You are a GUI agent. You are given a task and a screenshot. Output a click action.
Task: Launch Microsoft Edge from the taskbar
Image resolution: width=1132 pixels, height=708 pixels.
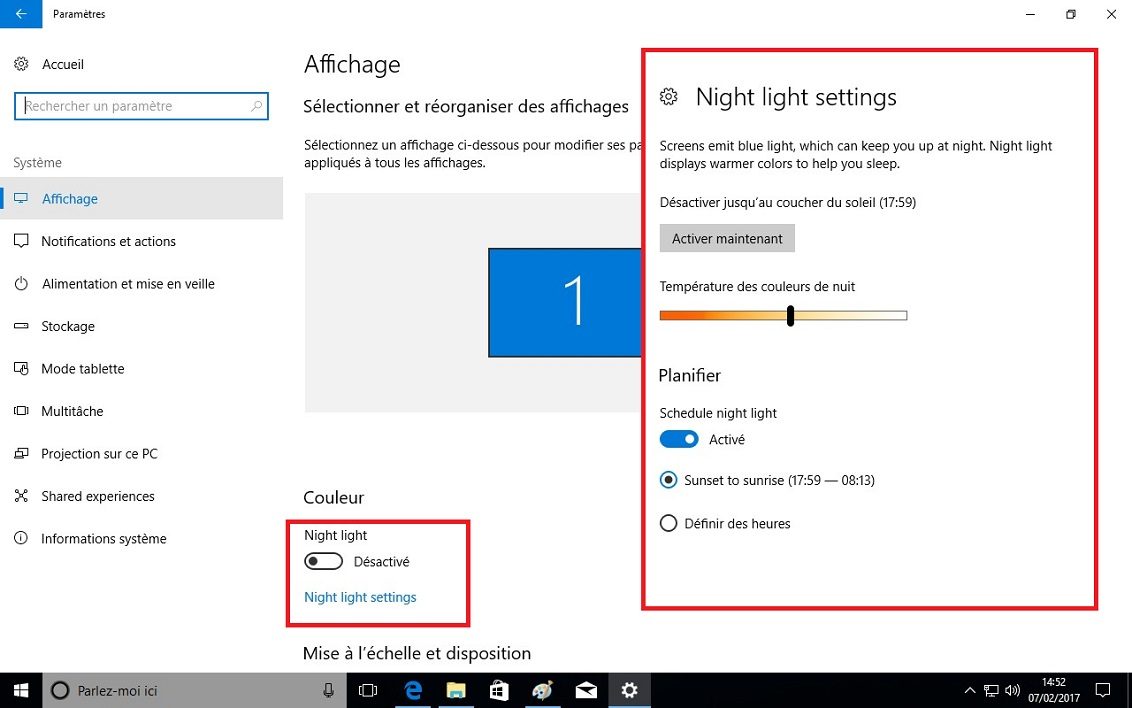pos(412,690)
